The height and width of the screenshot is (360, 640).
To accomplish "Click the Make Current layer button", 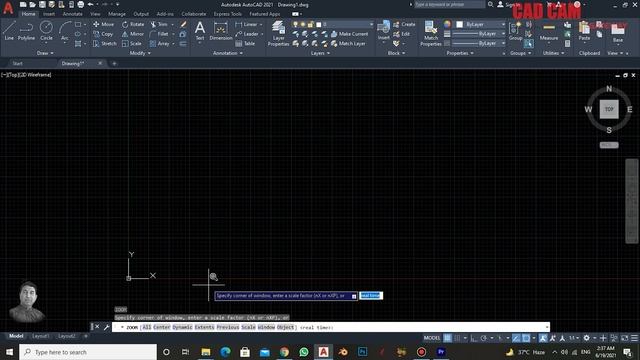I will (x=349, y=34).
